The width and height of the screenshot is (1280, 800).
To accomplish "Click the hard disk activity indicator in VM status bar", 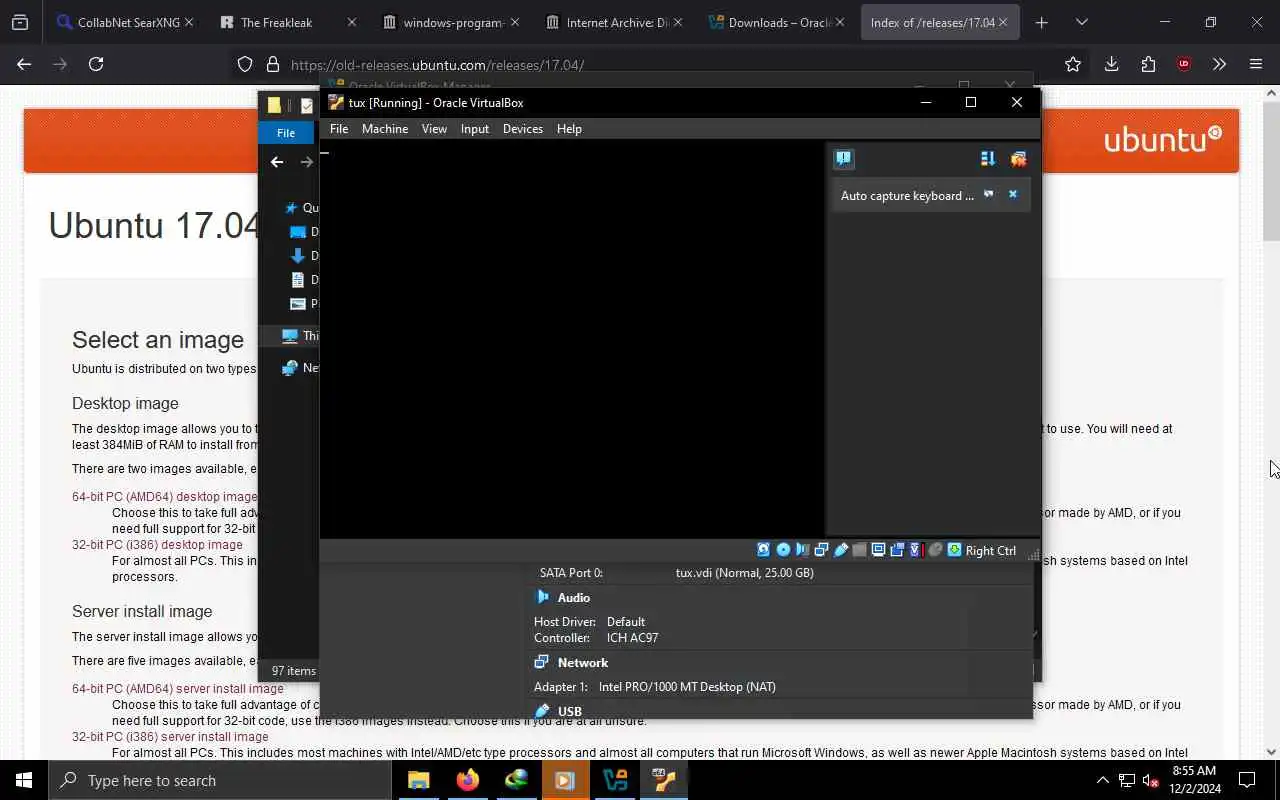I will click(764, 550).
